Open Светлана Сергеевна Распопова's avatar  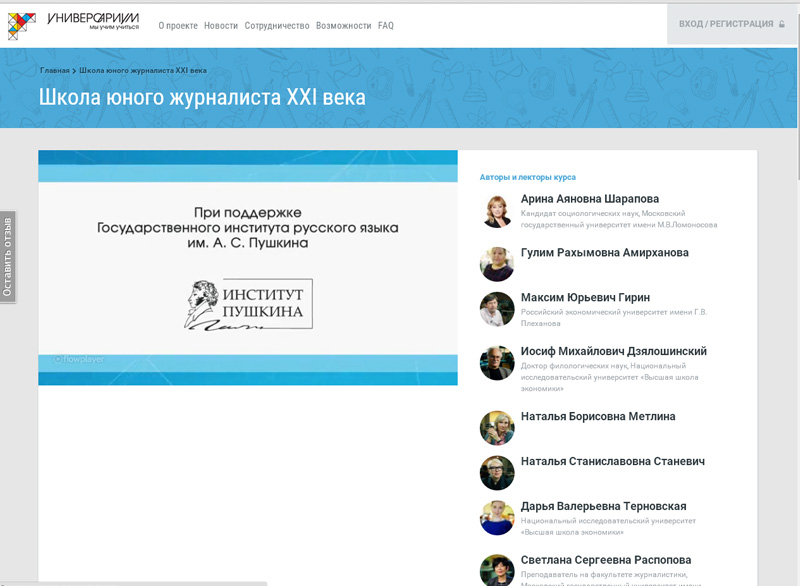497,570
